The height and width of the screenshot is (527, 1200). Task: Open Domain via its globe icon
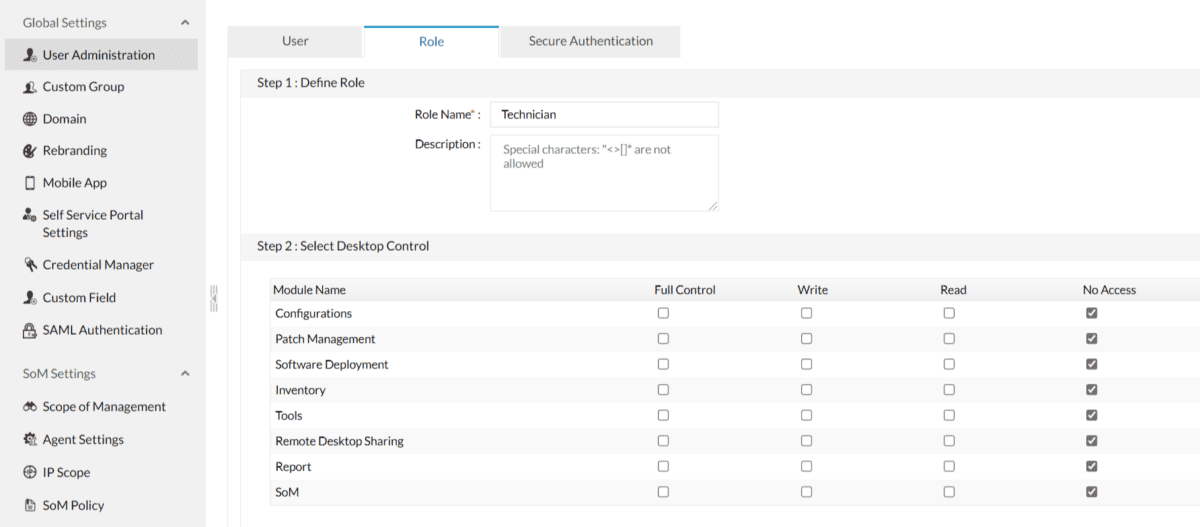30,119
